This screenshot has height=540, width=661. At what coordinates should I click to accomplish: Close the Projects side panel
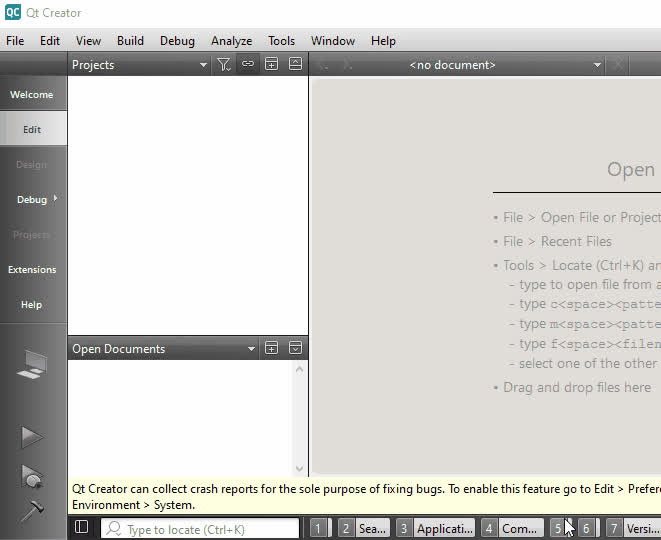pyautogui.click(x=296, y=64)
